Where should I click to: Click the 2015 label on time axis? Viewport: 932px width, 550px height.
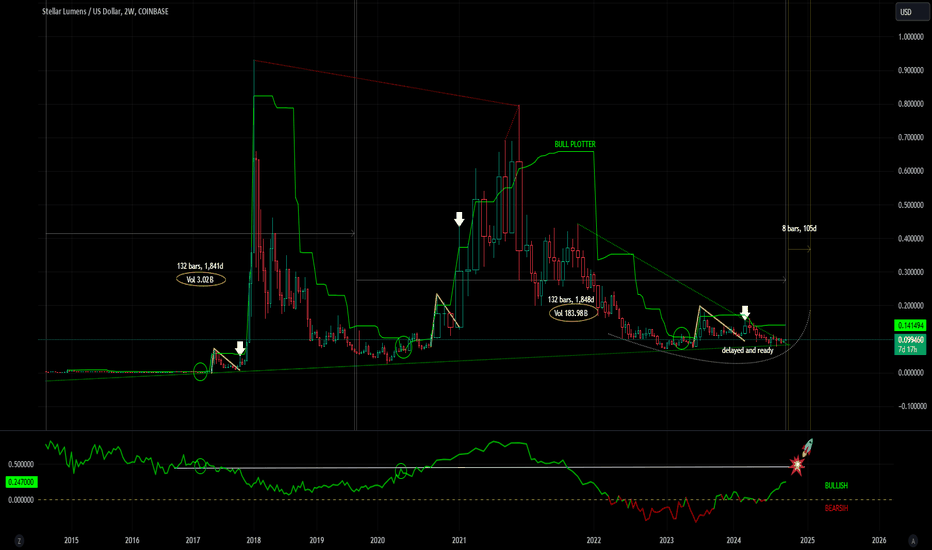pos(71,540)
